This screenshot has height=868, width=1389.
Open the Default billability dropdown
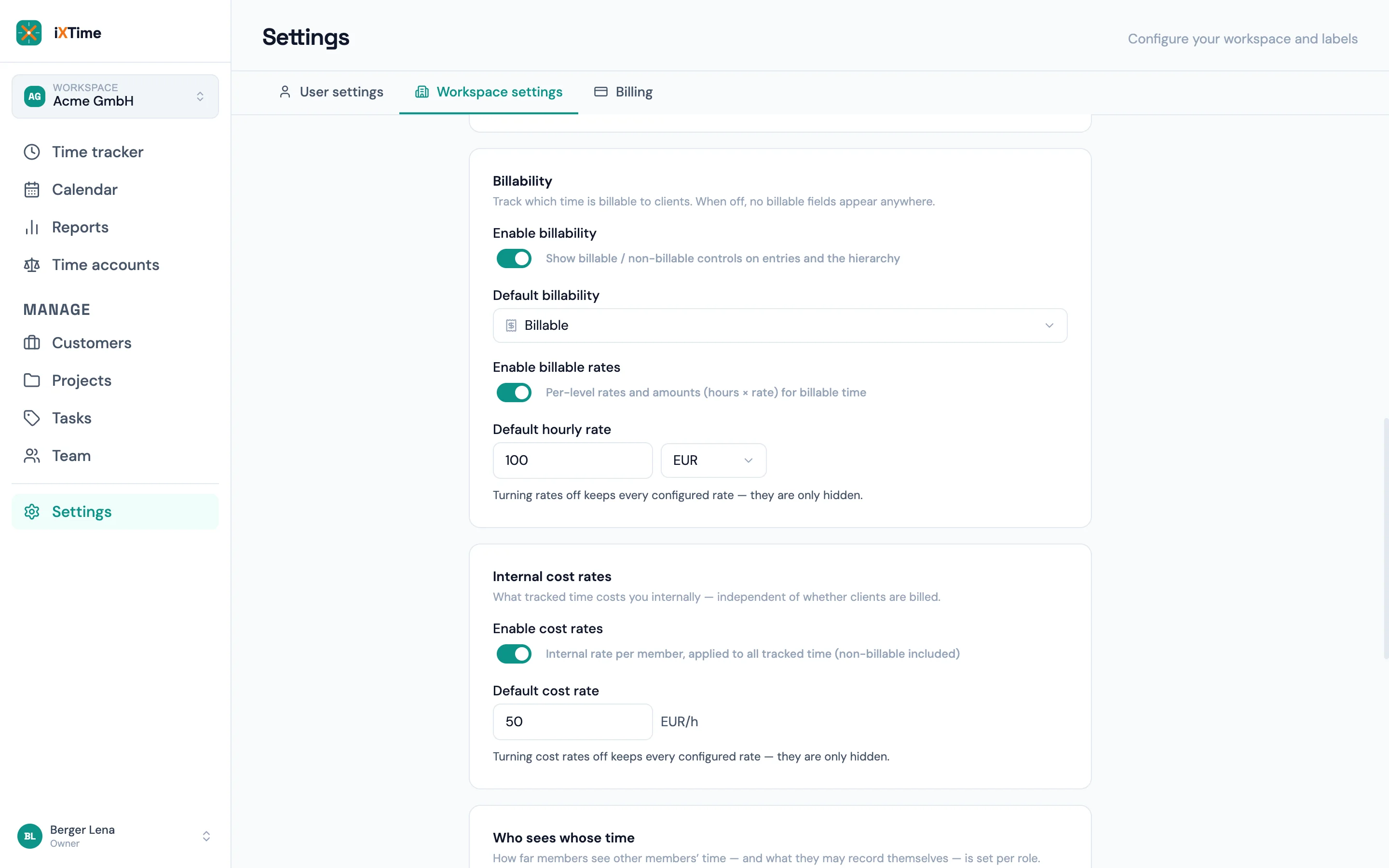coord(779,325)
